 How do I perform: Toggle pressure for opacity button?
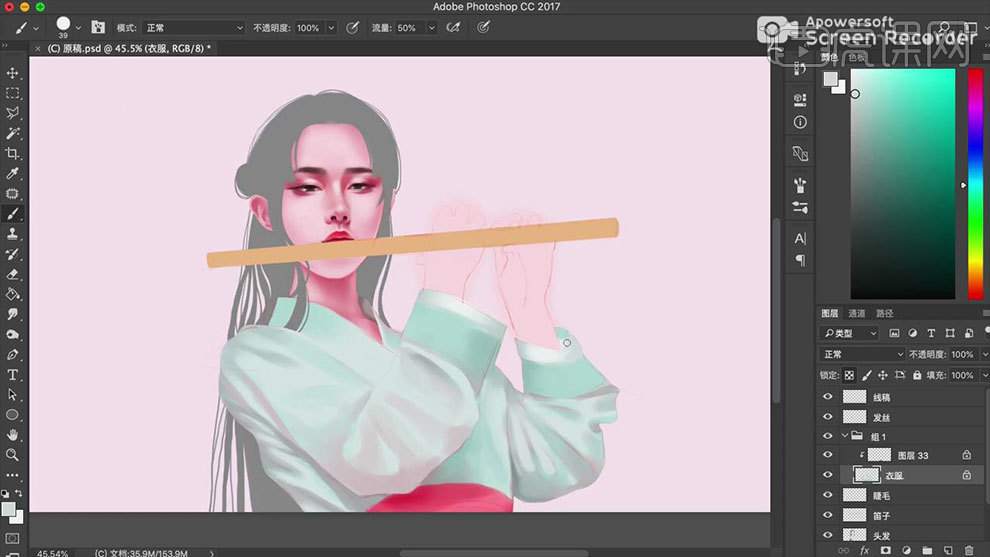[x=353, y=28]
